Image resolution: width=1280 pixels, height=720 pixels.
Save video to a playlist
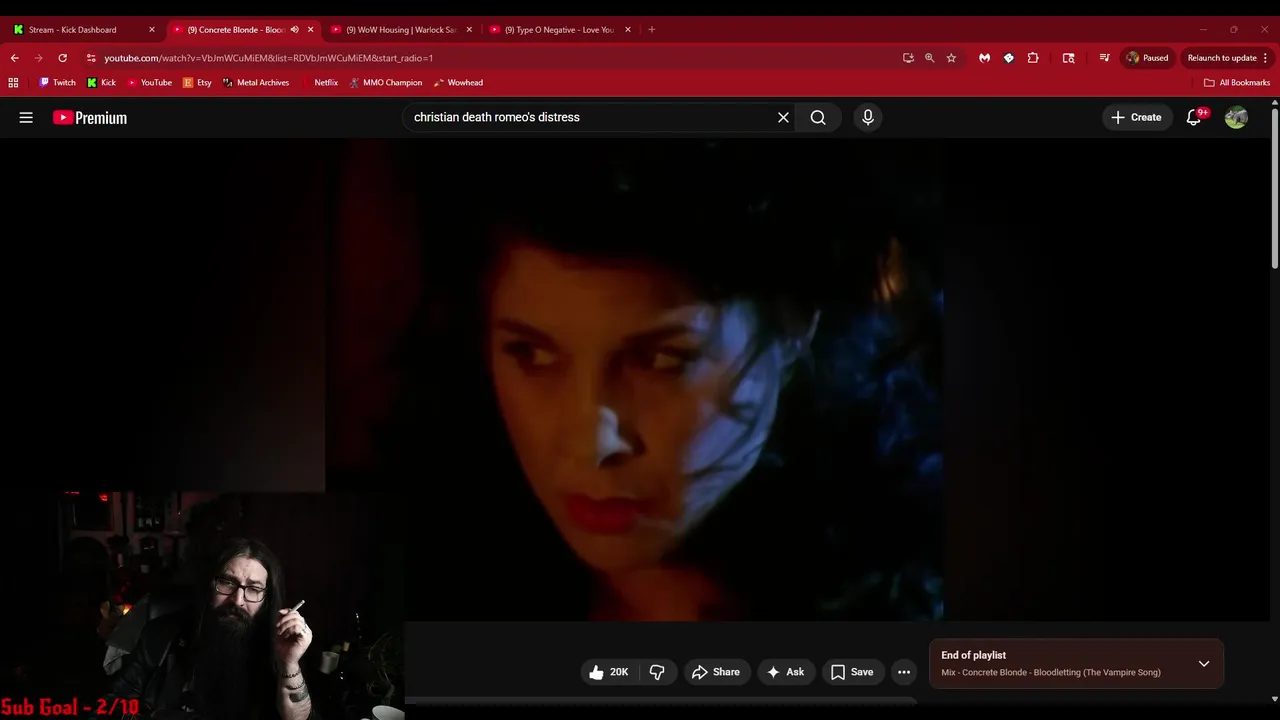[852, 672]
